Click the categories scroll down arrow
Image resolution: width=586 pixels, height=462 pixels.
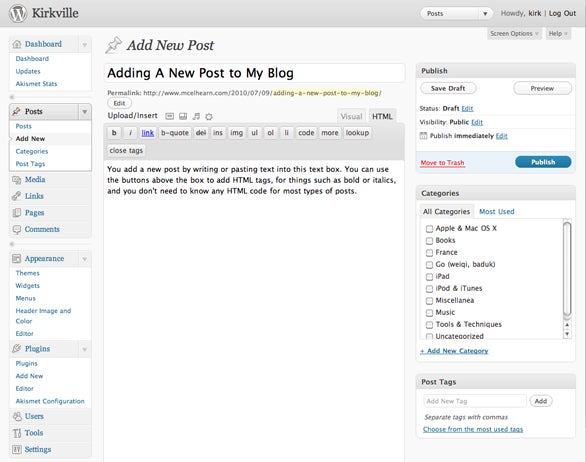567,334
